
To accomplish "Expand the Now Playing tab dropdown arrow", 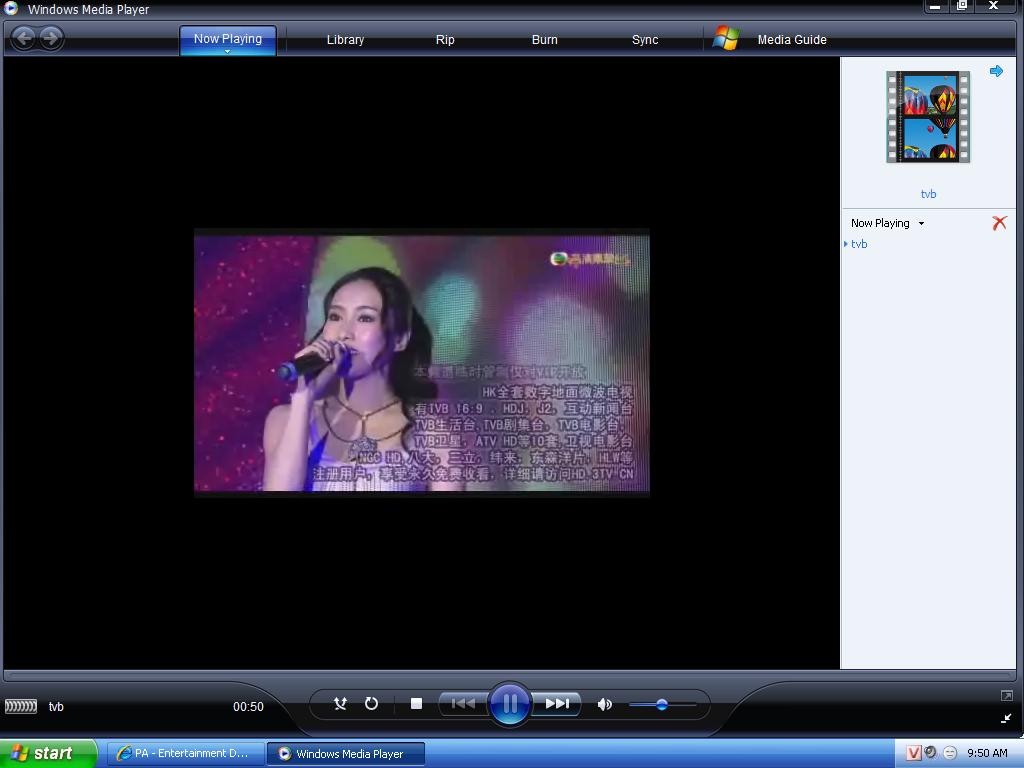I will [x=227, y=52].
